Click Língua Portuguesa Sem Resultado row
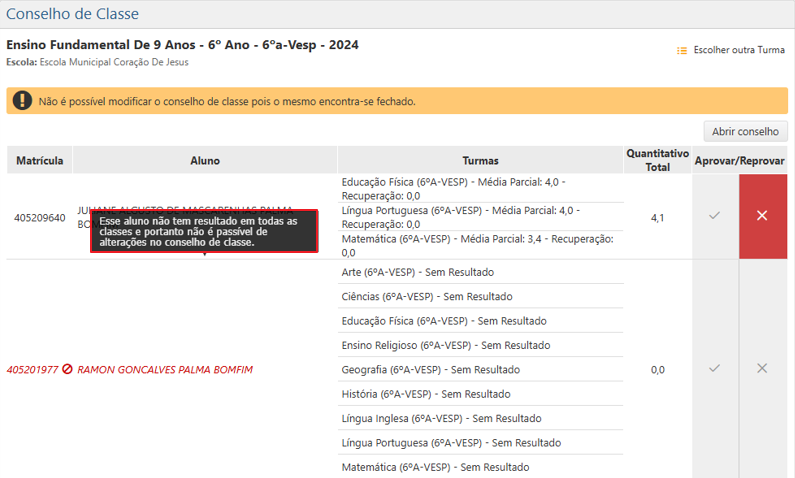 (480, 443)
